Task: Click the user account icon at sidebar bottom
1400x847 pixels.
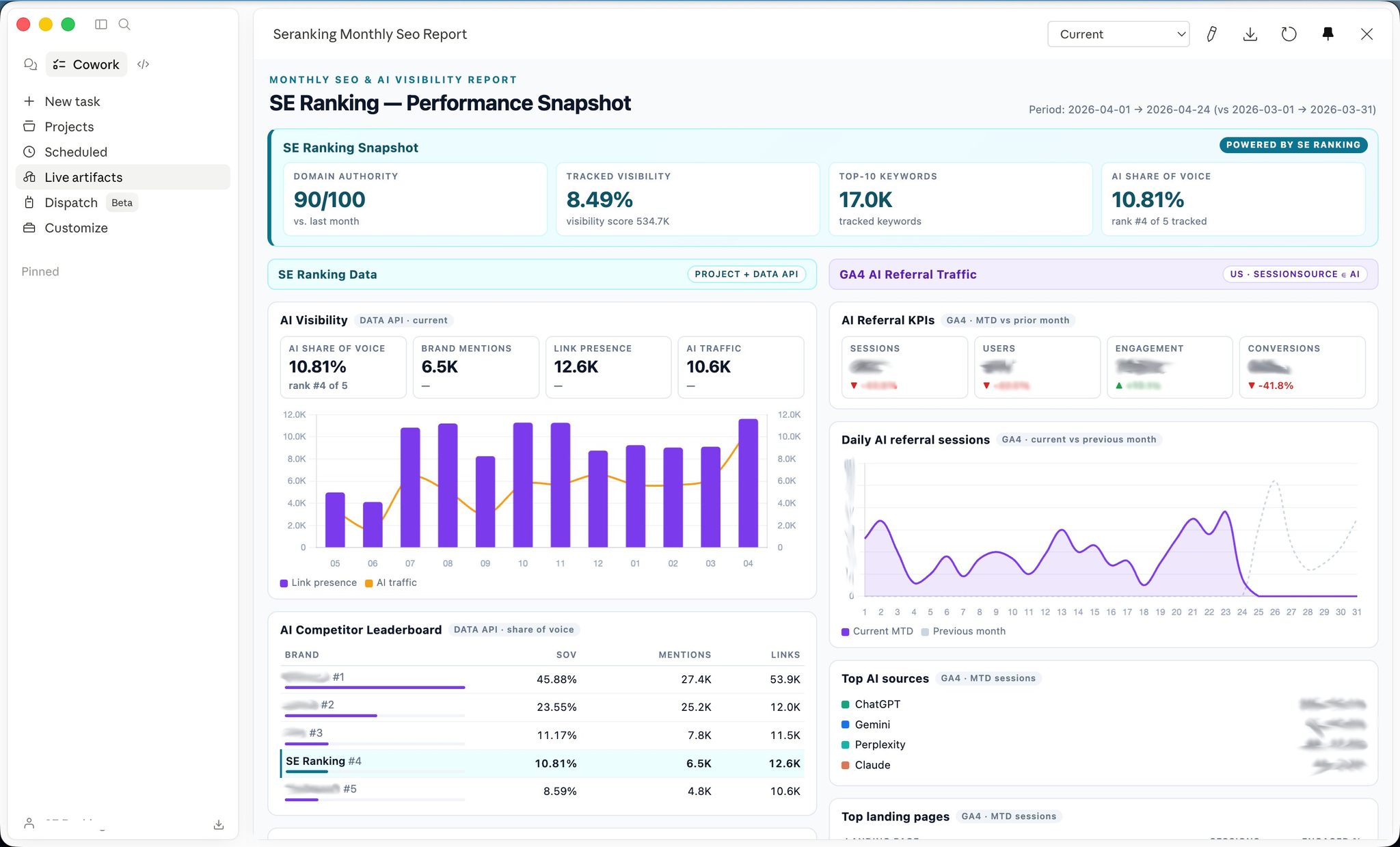Action: pos(29,824)
